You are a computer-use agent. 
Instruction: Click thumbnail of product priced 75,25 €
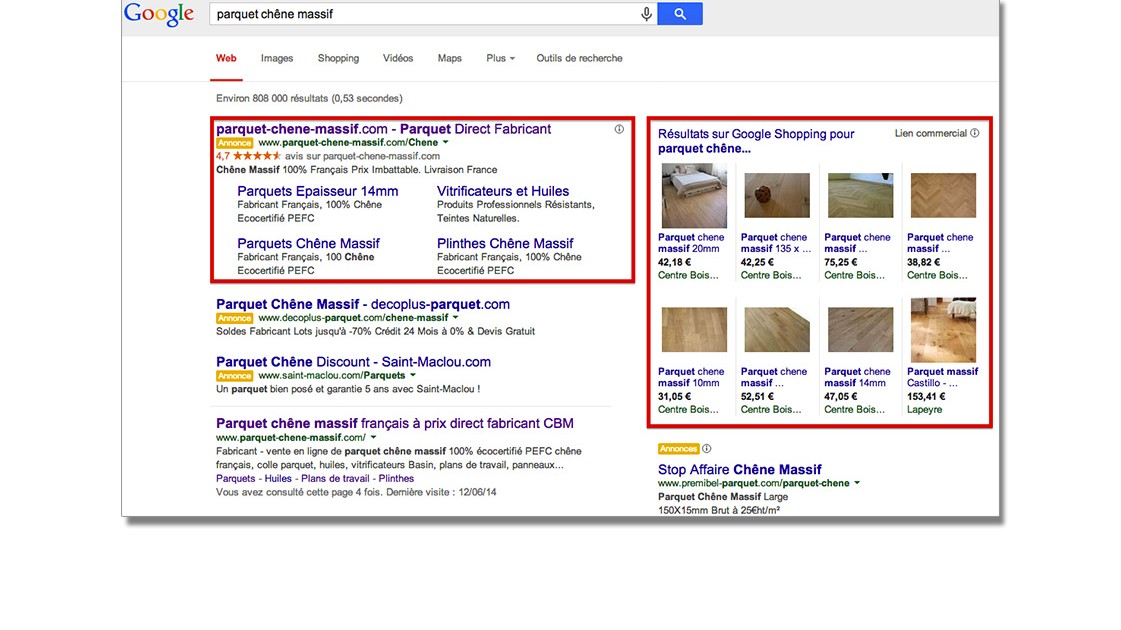(x=860, y=195)
